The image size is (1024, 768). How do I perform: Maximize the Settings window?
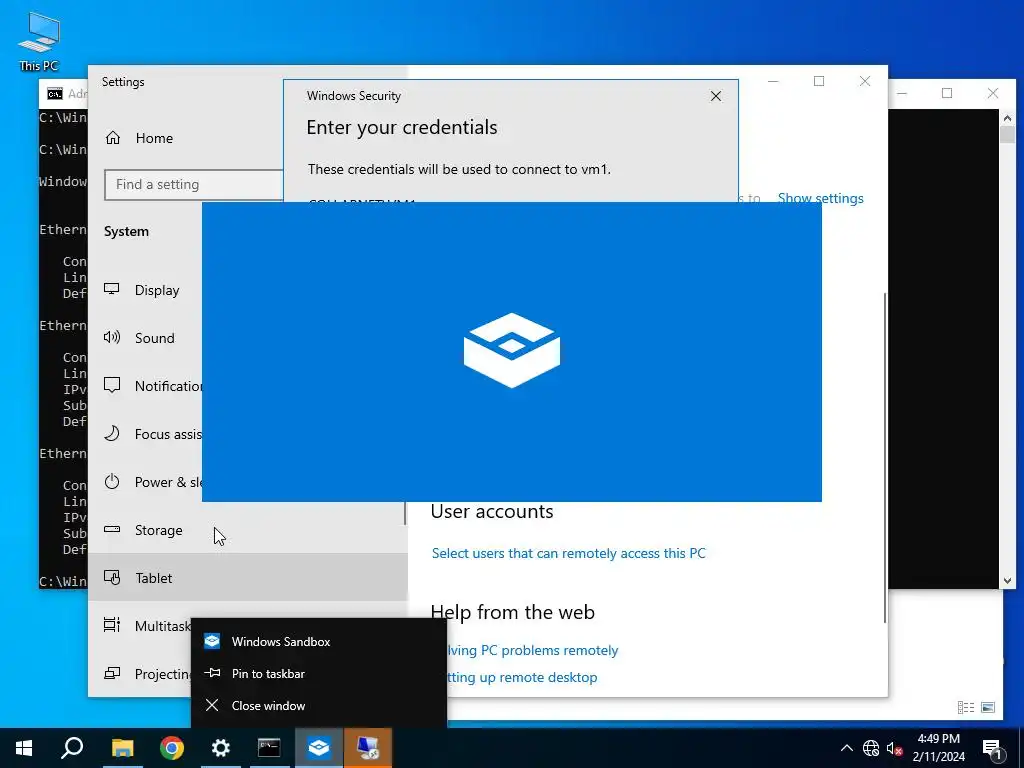pyautogui.click(x=819, y=81)
